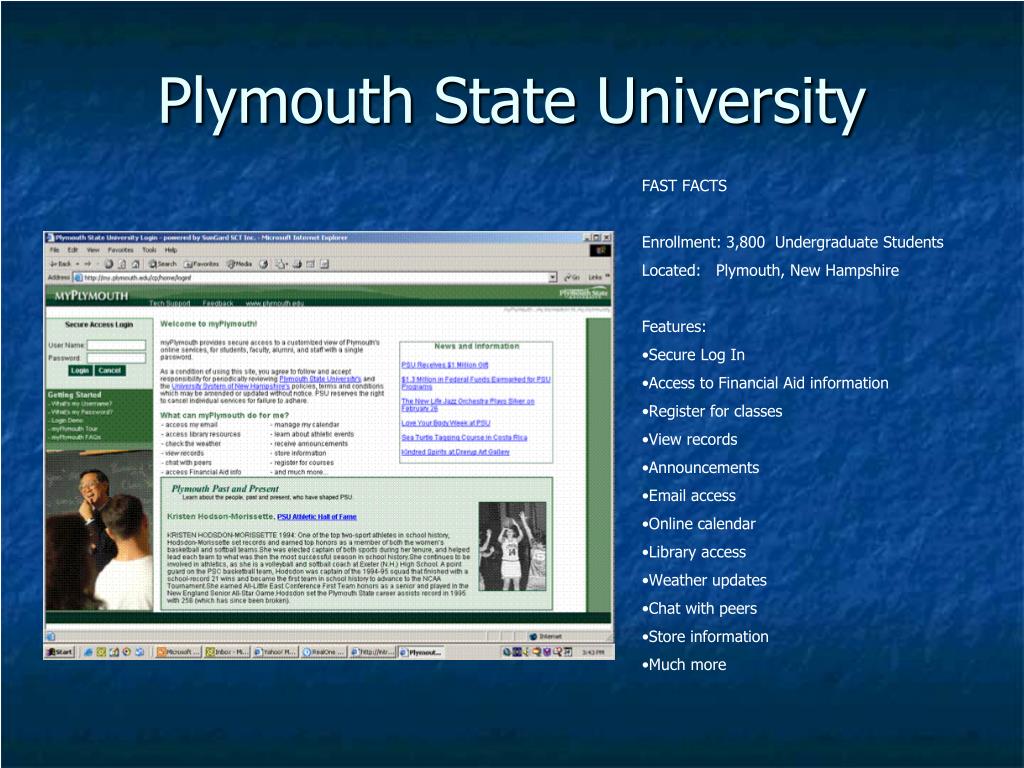1024x768 pixels.
Task: Open the Feedback link in header
Action: (218, 303)
